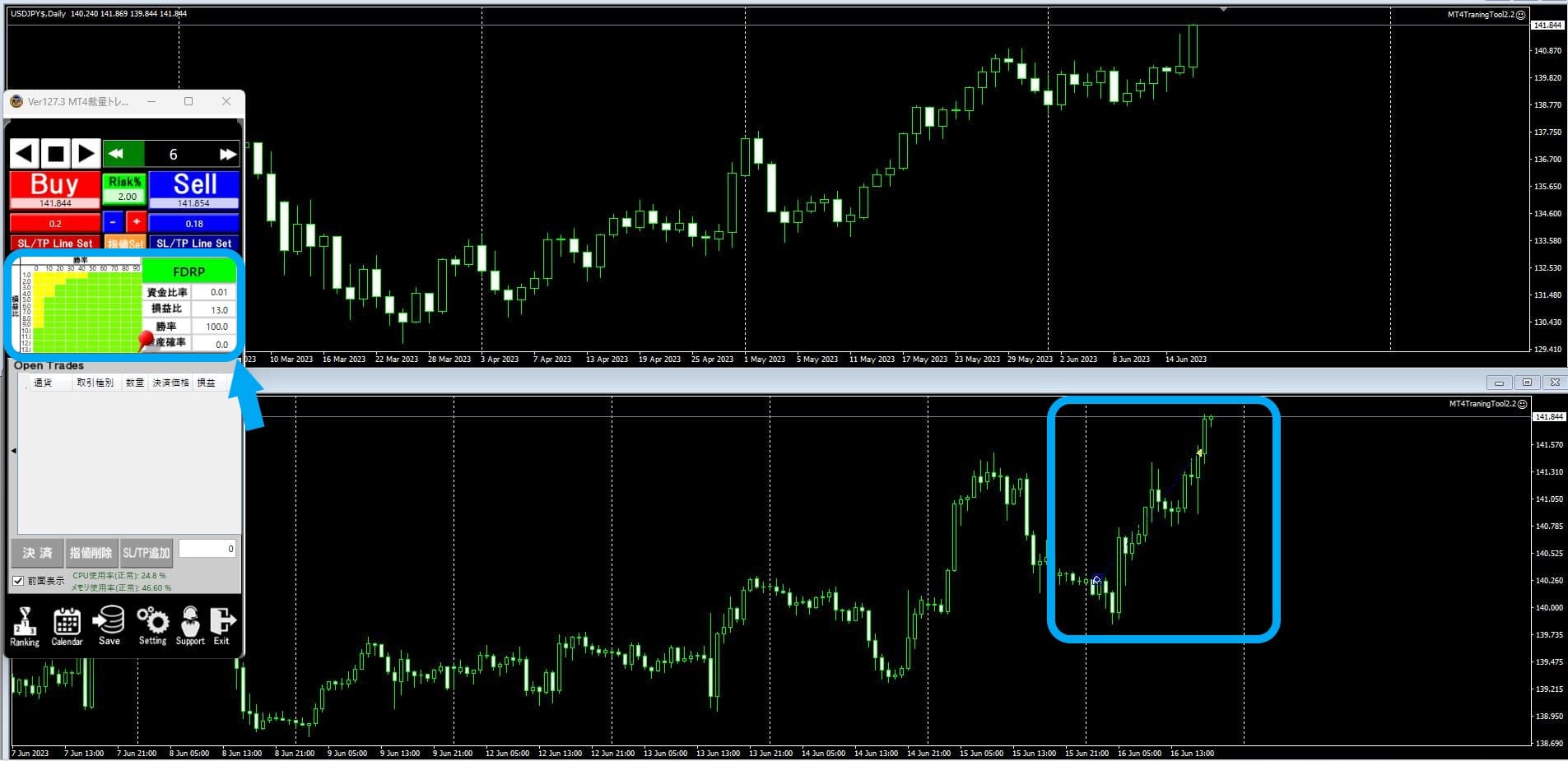The image size is (1568, 761).
Task: Click the 決済 settle button
Action: (x=37, y=553)
